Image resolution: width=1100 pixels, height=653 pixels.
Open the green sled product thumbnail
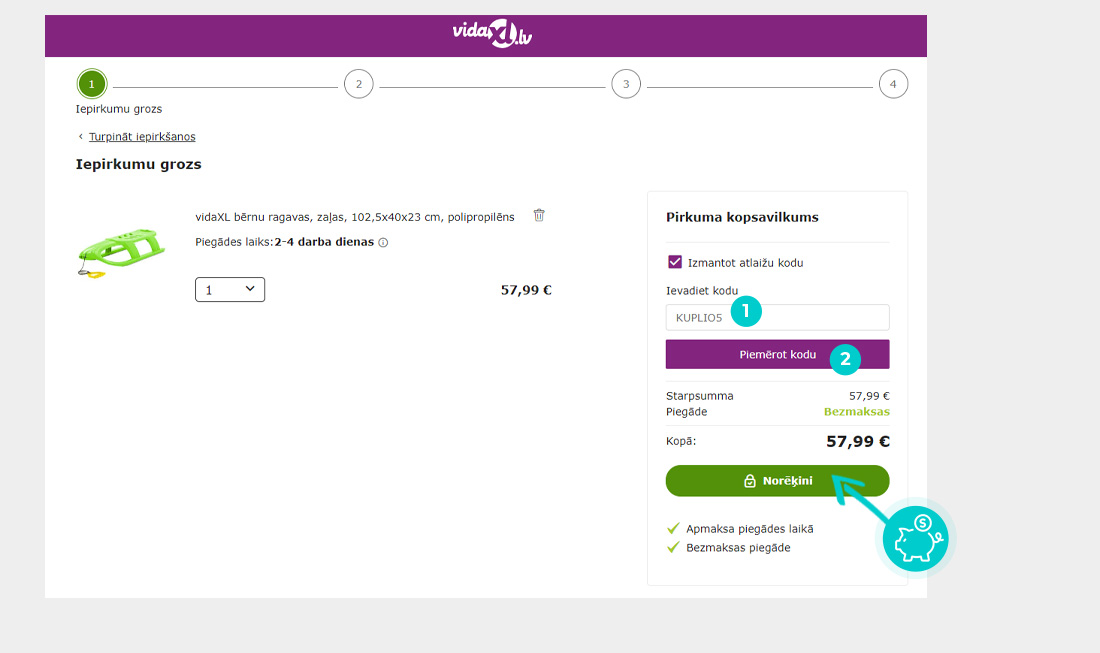coord(121,253)
